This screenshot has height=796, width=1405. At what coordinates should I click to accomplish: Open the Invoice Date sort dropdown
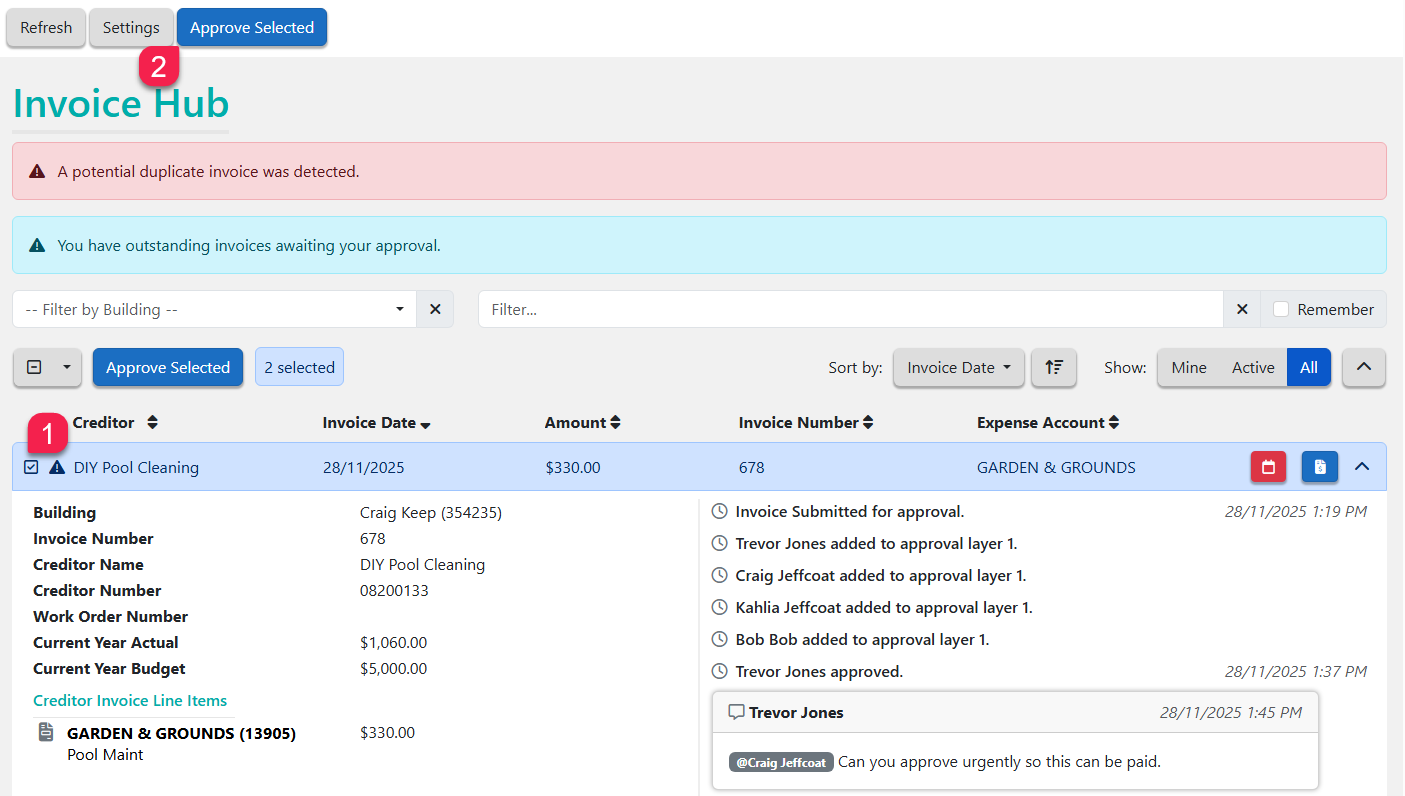point(958,367)
